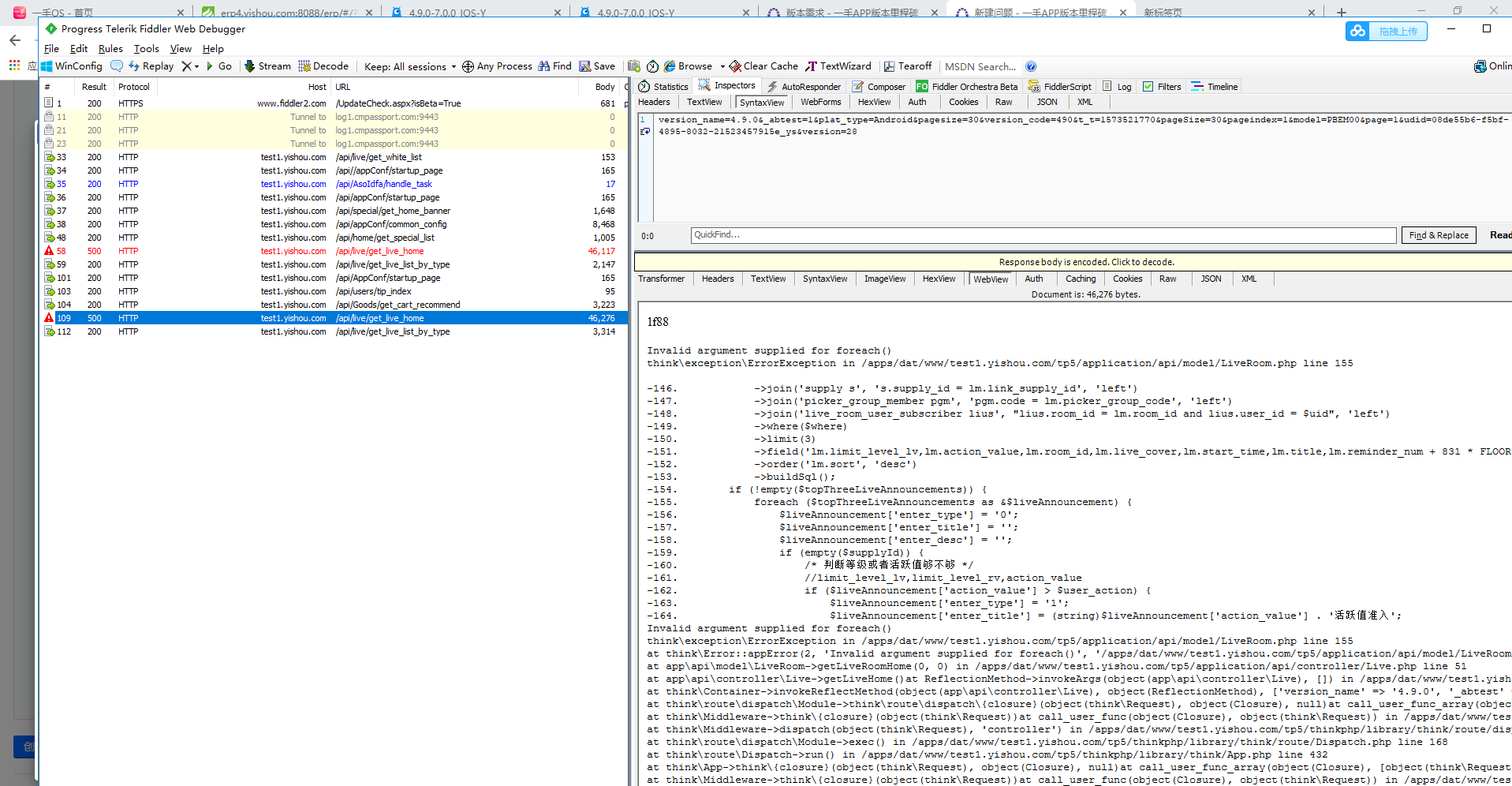Toggle Stream mode in toolbar

pyautogui.click(x=267, y=66)
